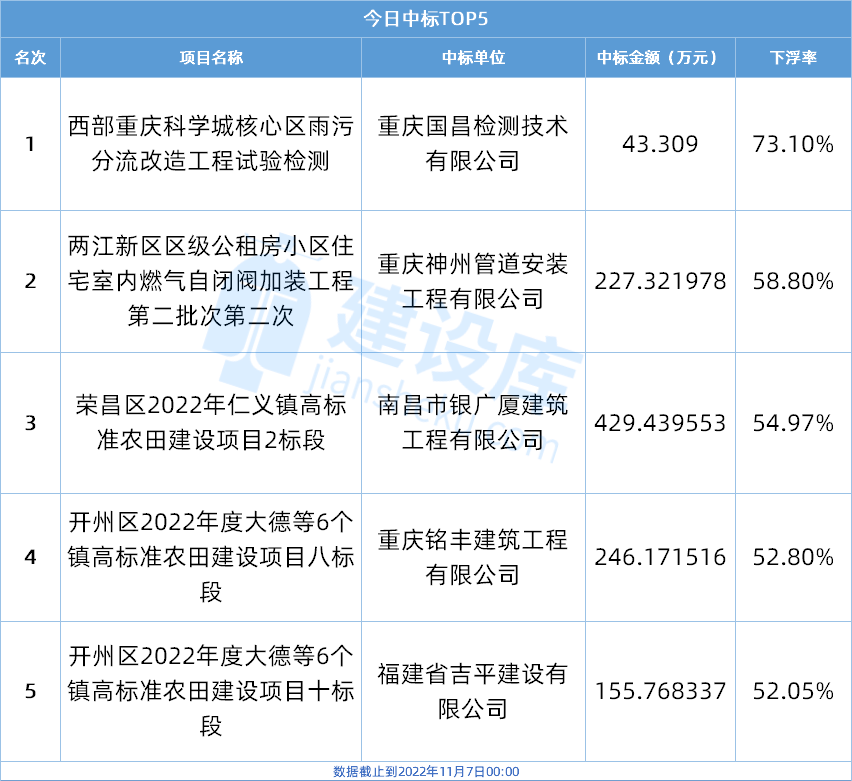852x781 pixels.
Task: Click the 荣昌区2022年仁义镇 project name
Action: (211, 423)
